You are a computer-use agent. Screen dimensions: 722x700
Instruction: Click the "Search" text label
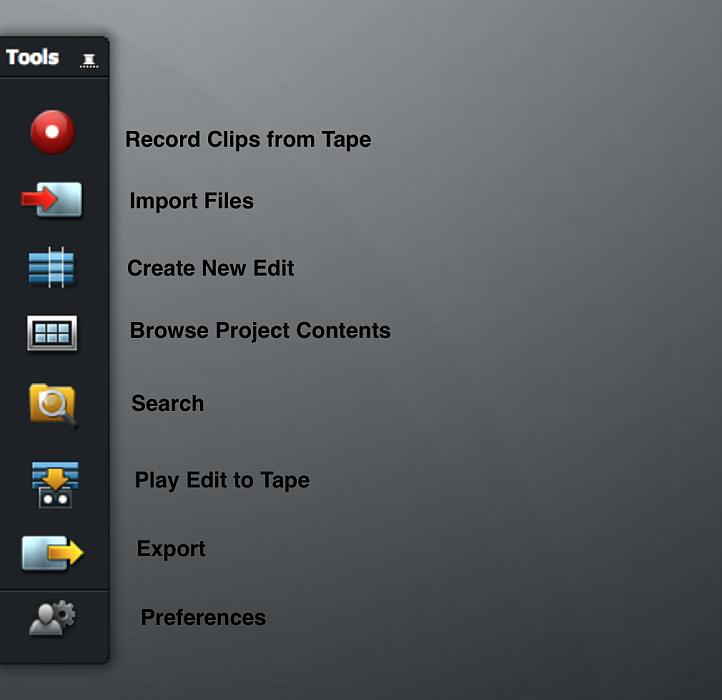coord(167,404)
